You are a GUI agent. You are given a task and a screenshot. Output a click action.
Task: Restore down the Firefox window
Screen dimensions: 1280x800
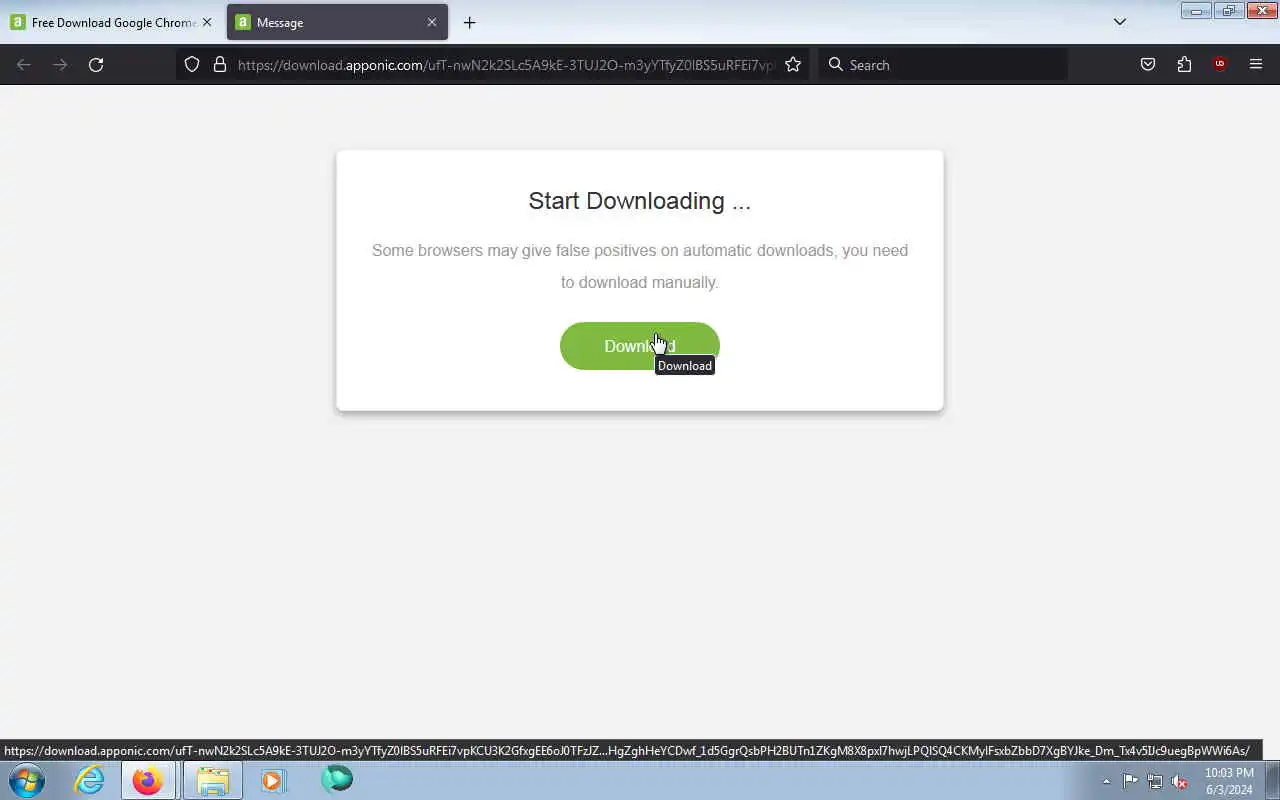click(x=1229, y=10)
